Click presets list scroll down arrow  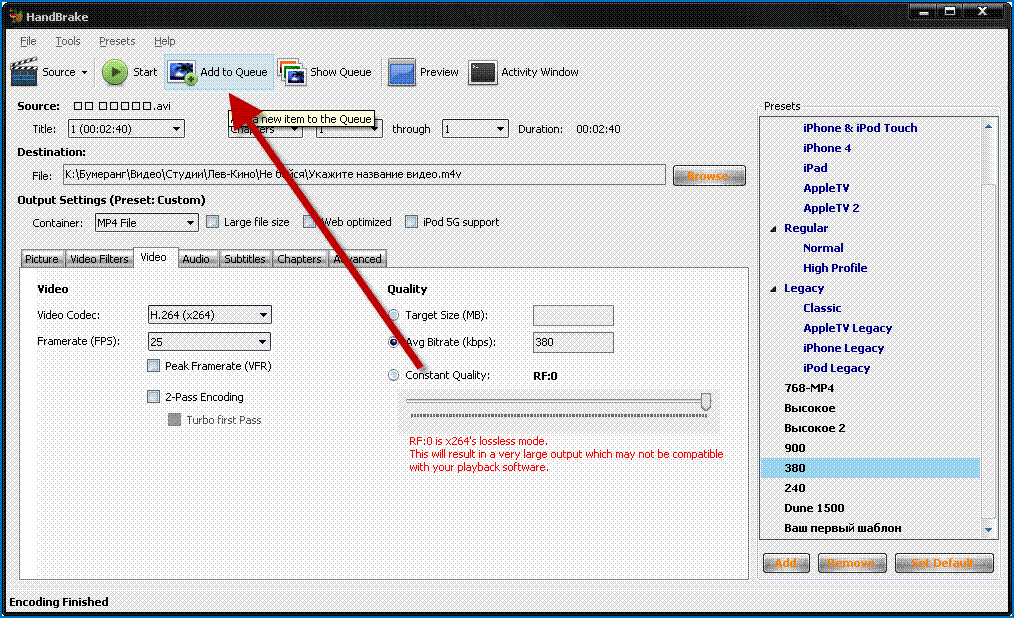(988, 529)
